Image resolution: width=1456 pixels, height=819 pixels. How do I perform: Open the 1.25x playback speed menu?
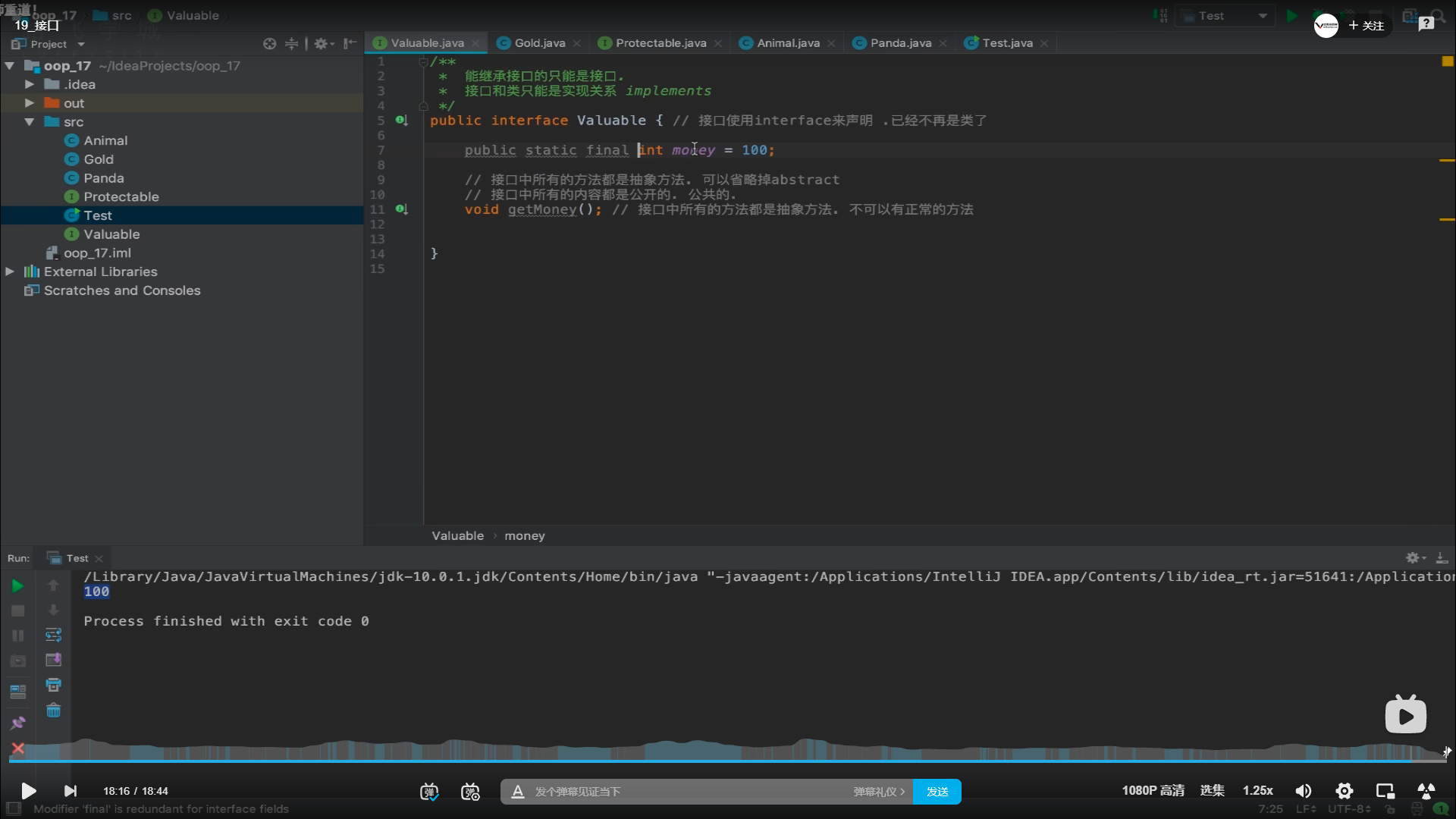[1257, 791]
